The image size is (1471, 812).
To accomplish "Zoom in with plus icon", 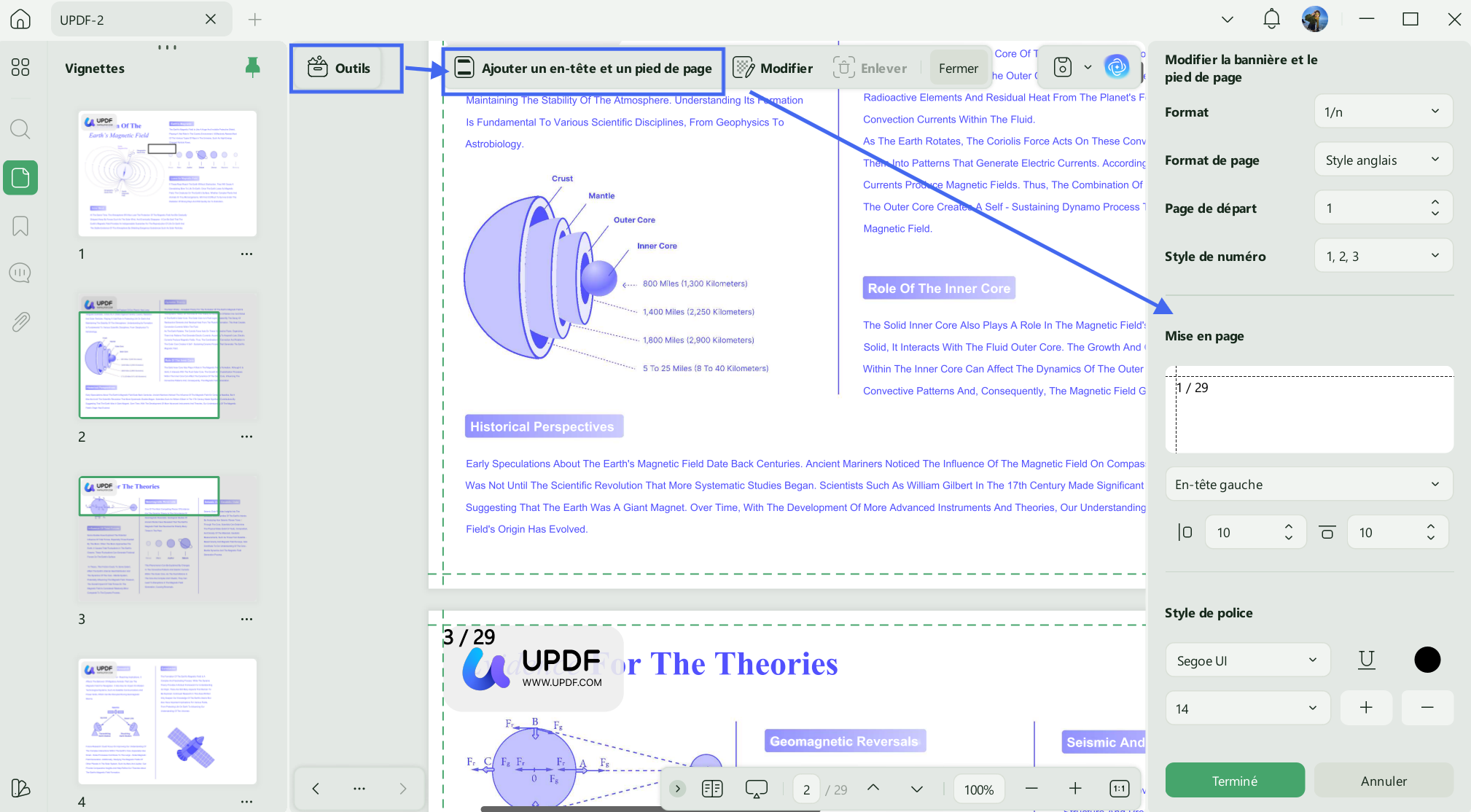I will (1074, 789).
